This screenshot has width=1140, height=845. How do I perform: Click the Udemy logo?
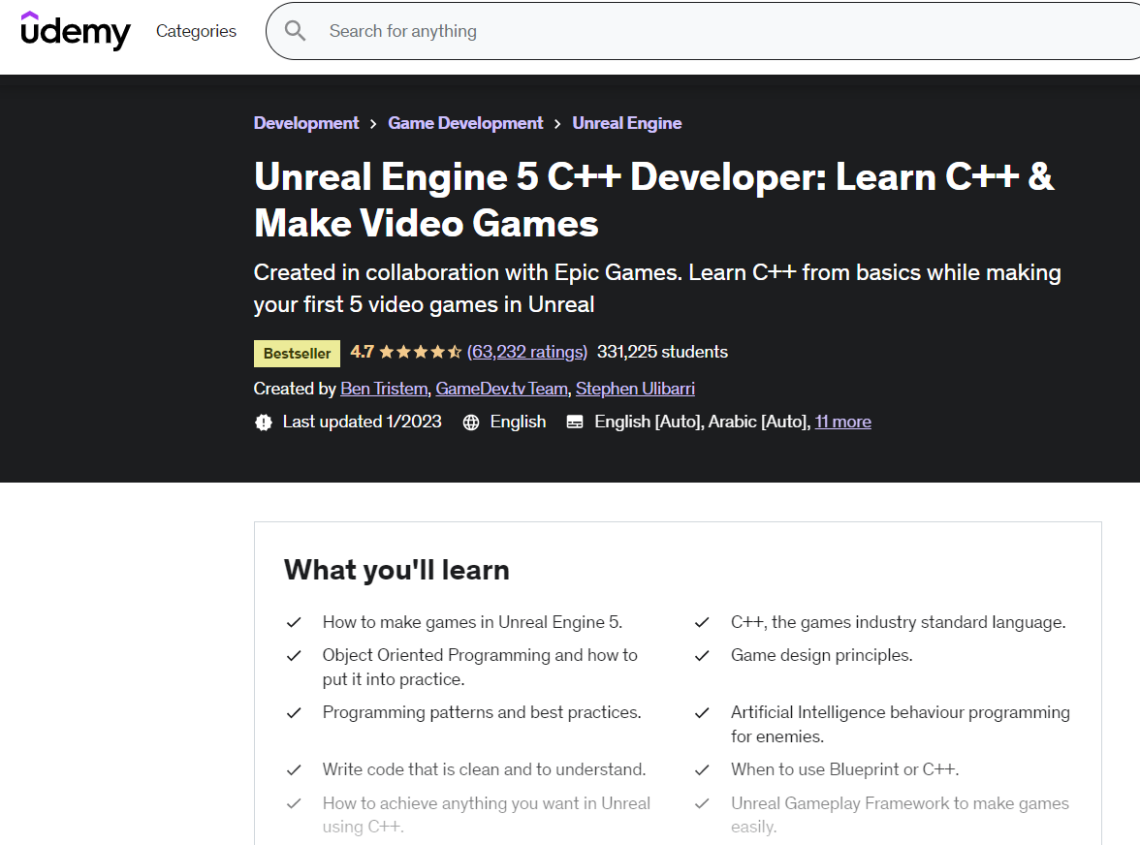click(x=75, y=31)
